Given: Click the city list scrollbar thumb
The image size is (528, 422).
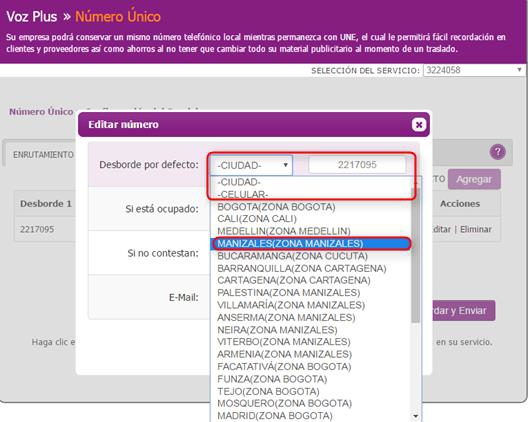Looking at the screenshot, I should (416, 255).
